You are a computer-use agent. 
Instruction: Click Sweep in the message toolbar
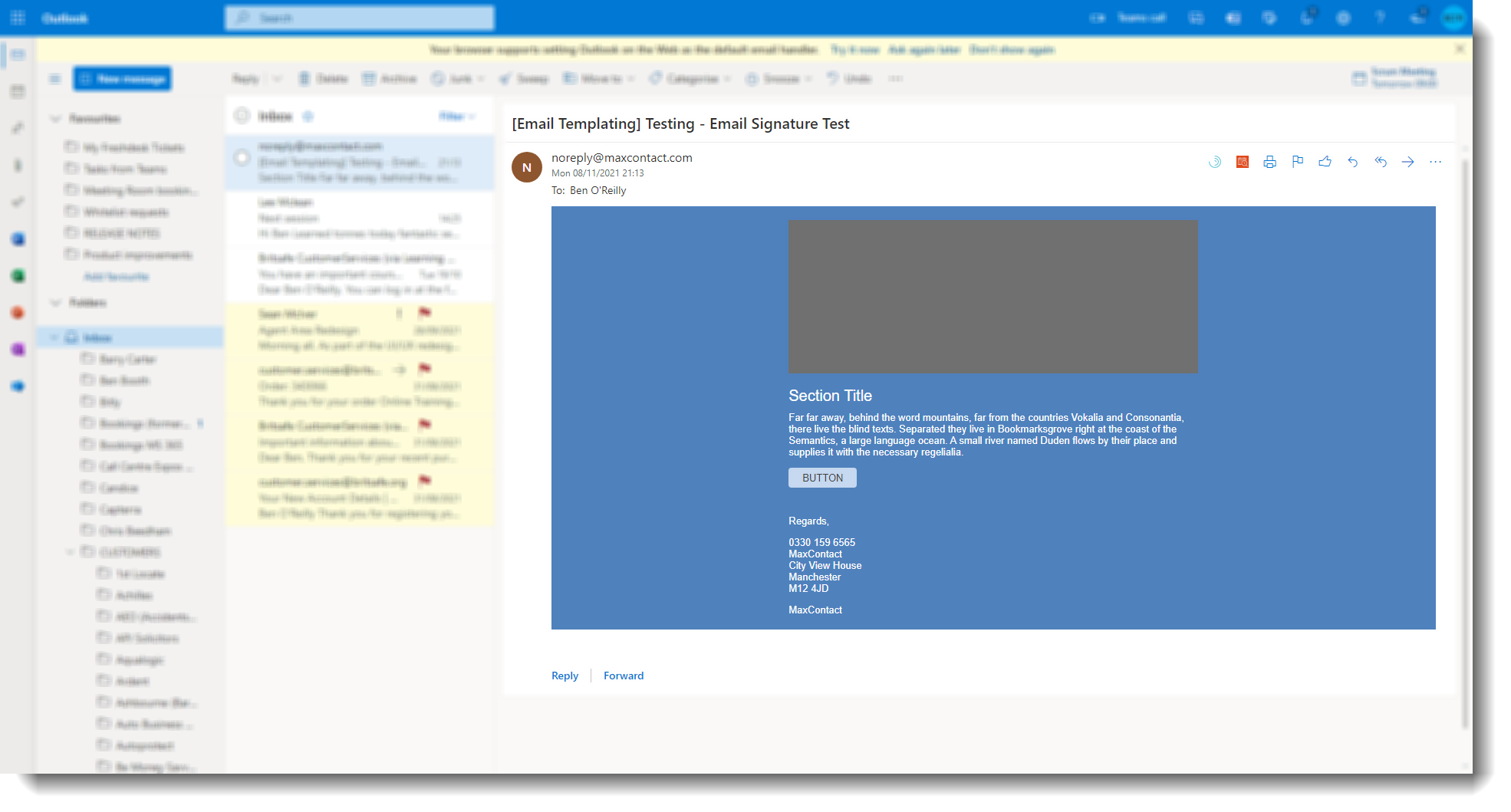click(524, 79)
